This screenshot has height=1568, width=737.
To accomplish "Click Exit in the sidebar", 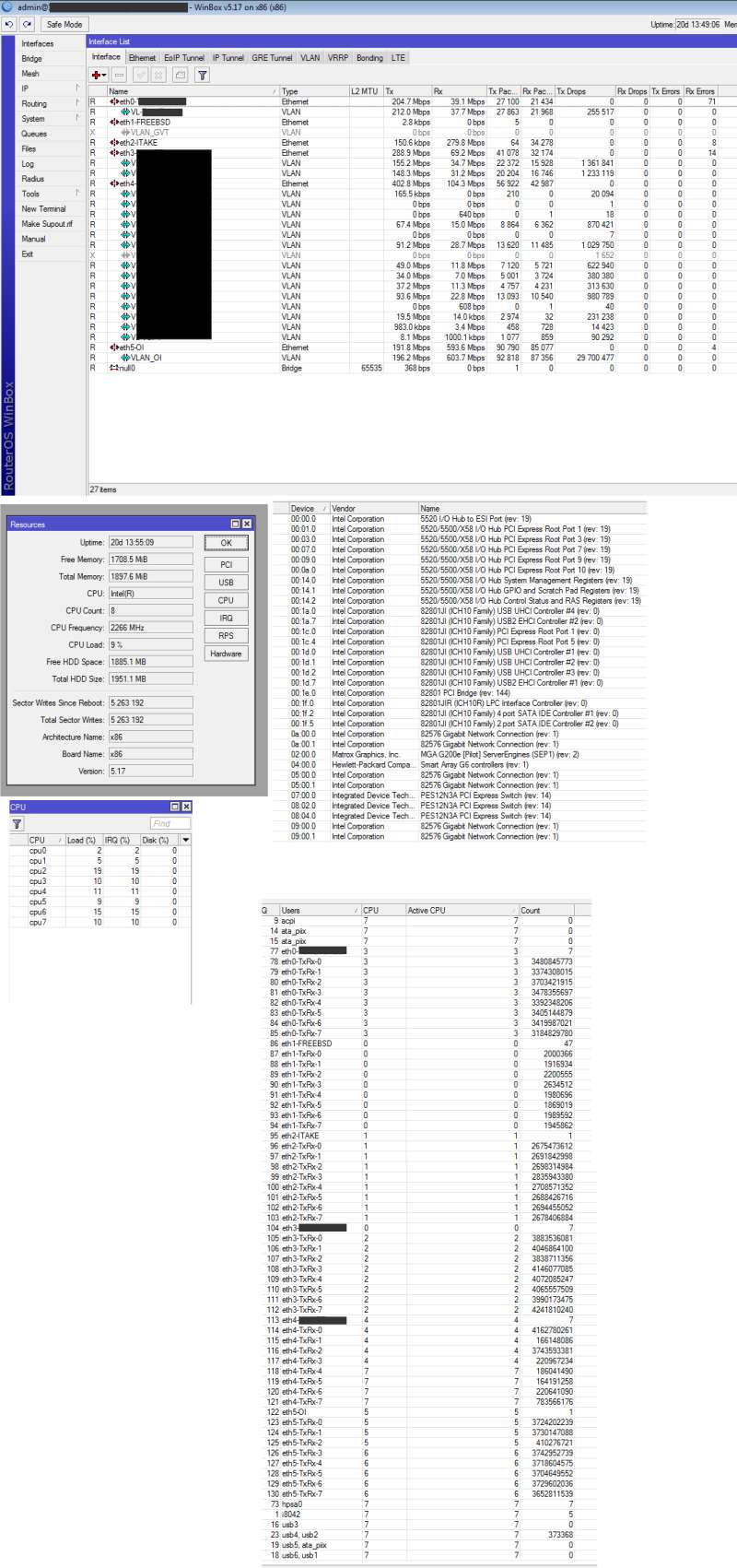I will (27, 254).
